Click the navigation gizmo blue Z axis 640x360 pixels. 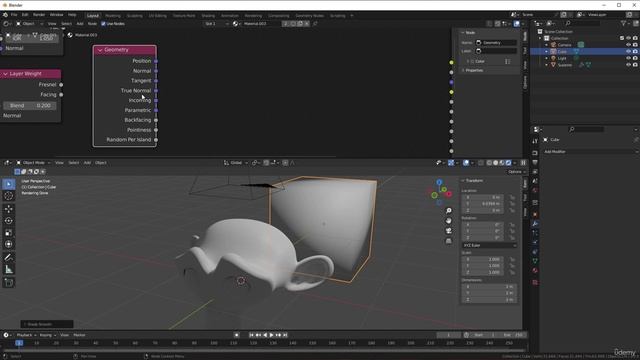439,182
